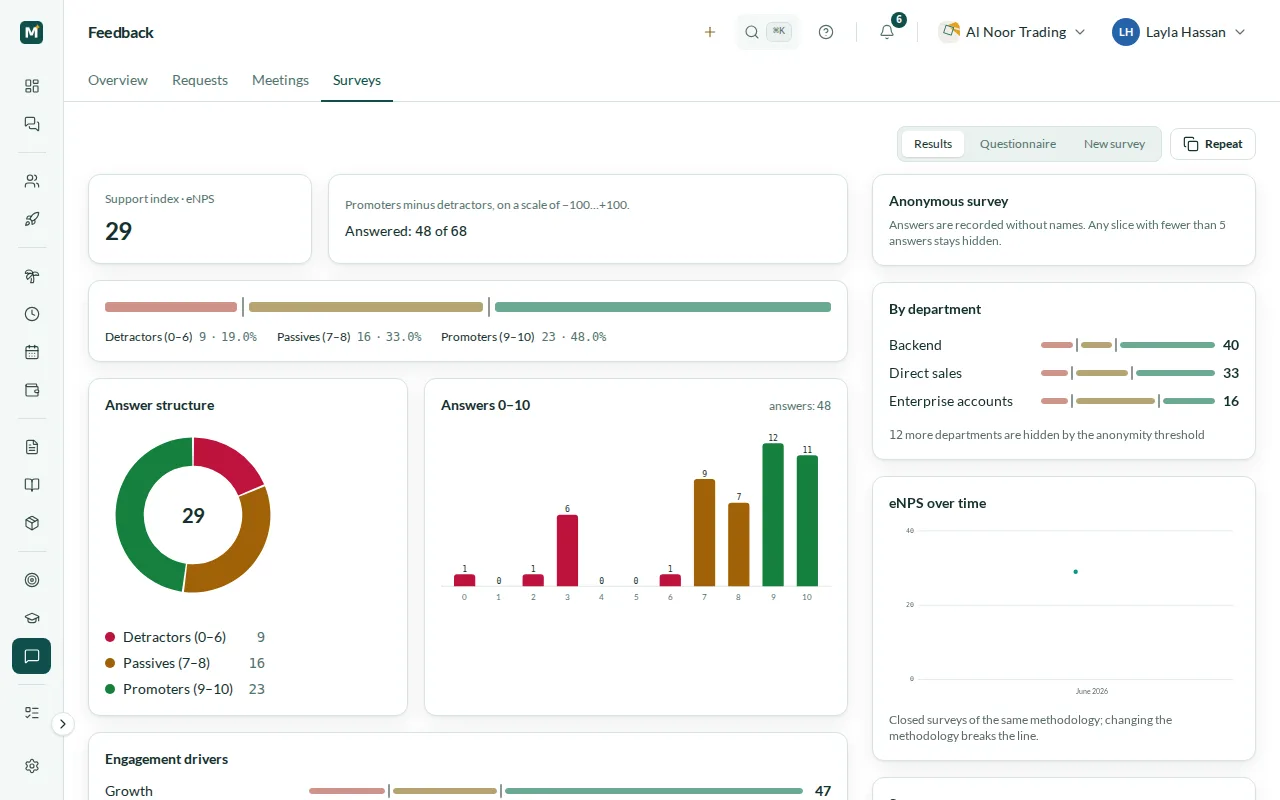Switch to the Meetings tab
The image size is (1280, 800).
pyautogui.click(x=280, y=80)
